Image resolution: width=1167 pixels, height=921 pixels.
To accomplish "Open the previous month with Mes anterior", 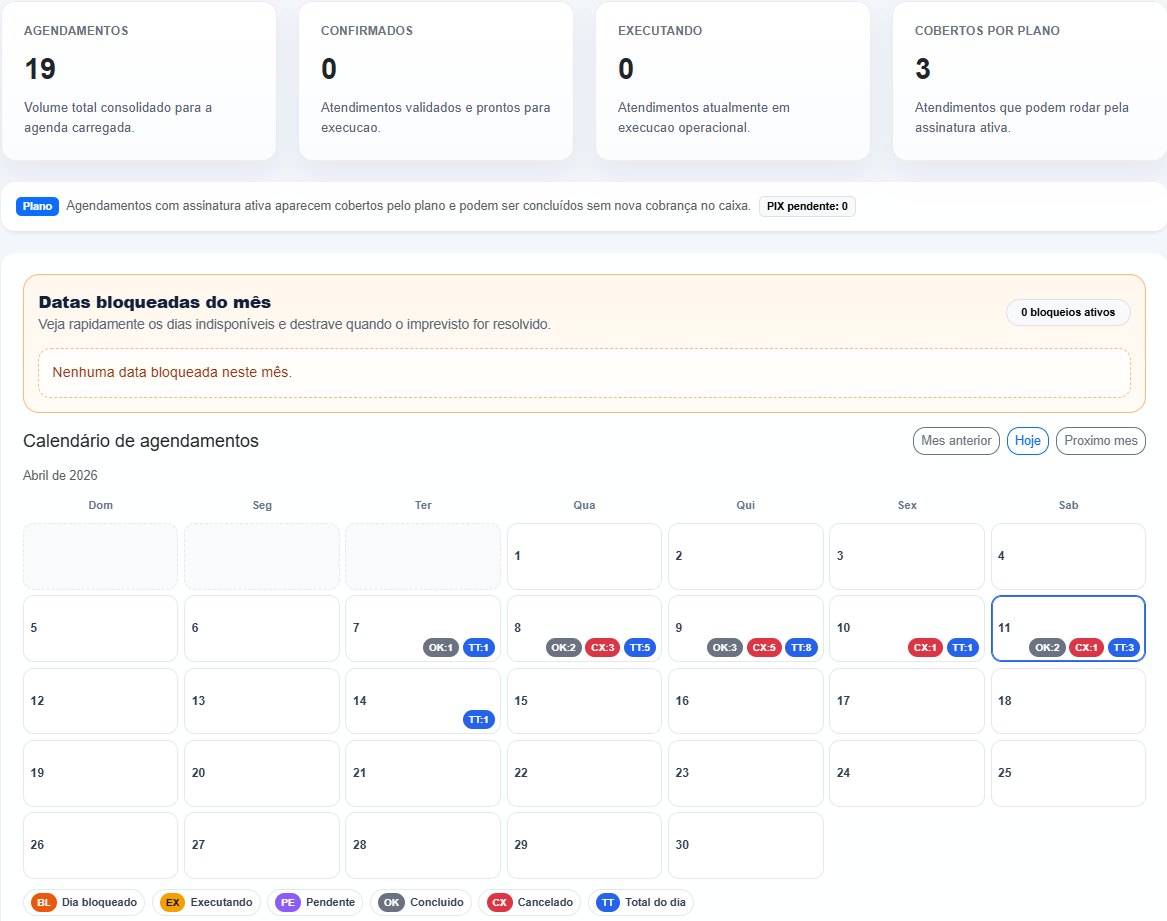I will [956, 440].
